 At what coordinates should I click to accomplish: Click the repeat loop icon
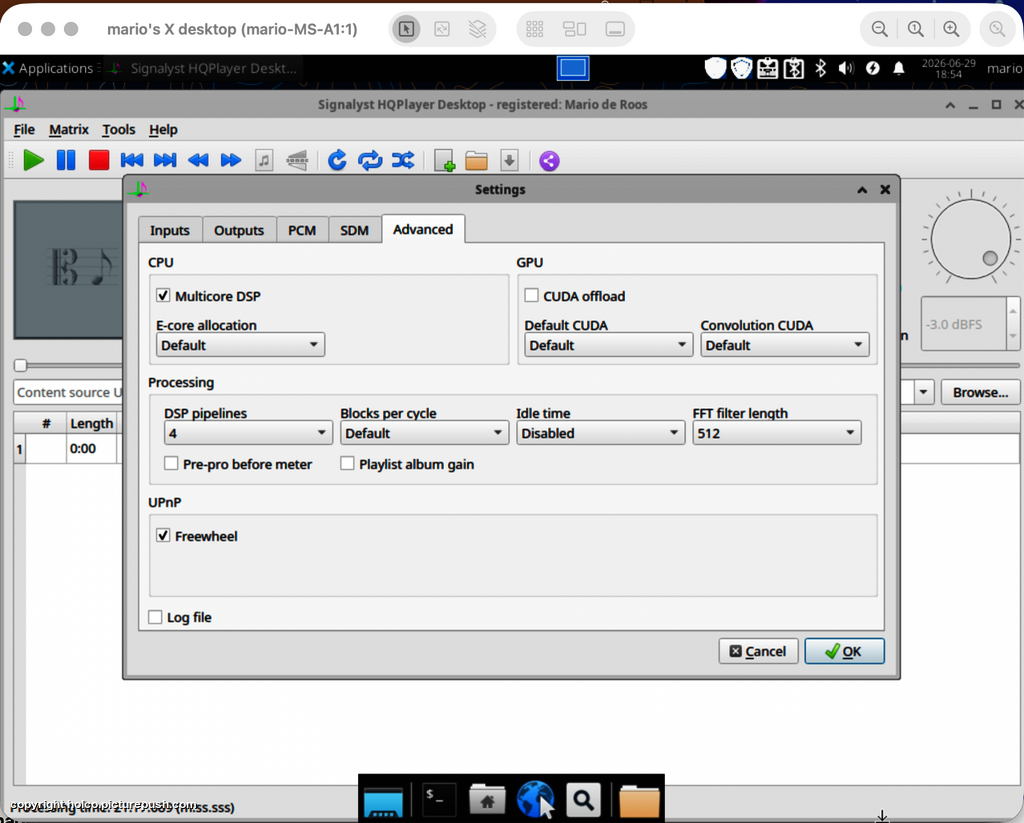tap(370, 160)
